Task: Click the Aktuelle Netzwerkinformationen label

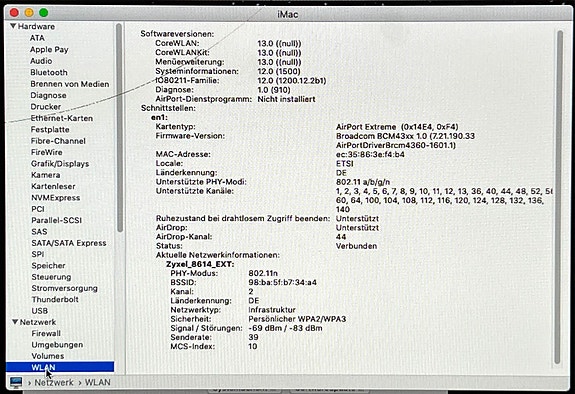Action: 217,255
